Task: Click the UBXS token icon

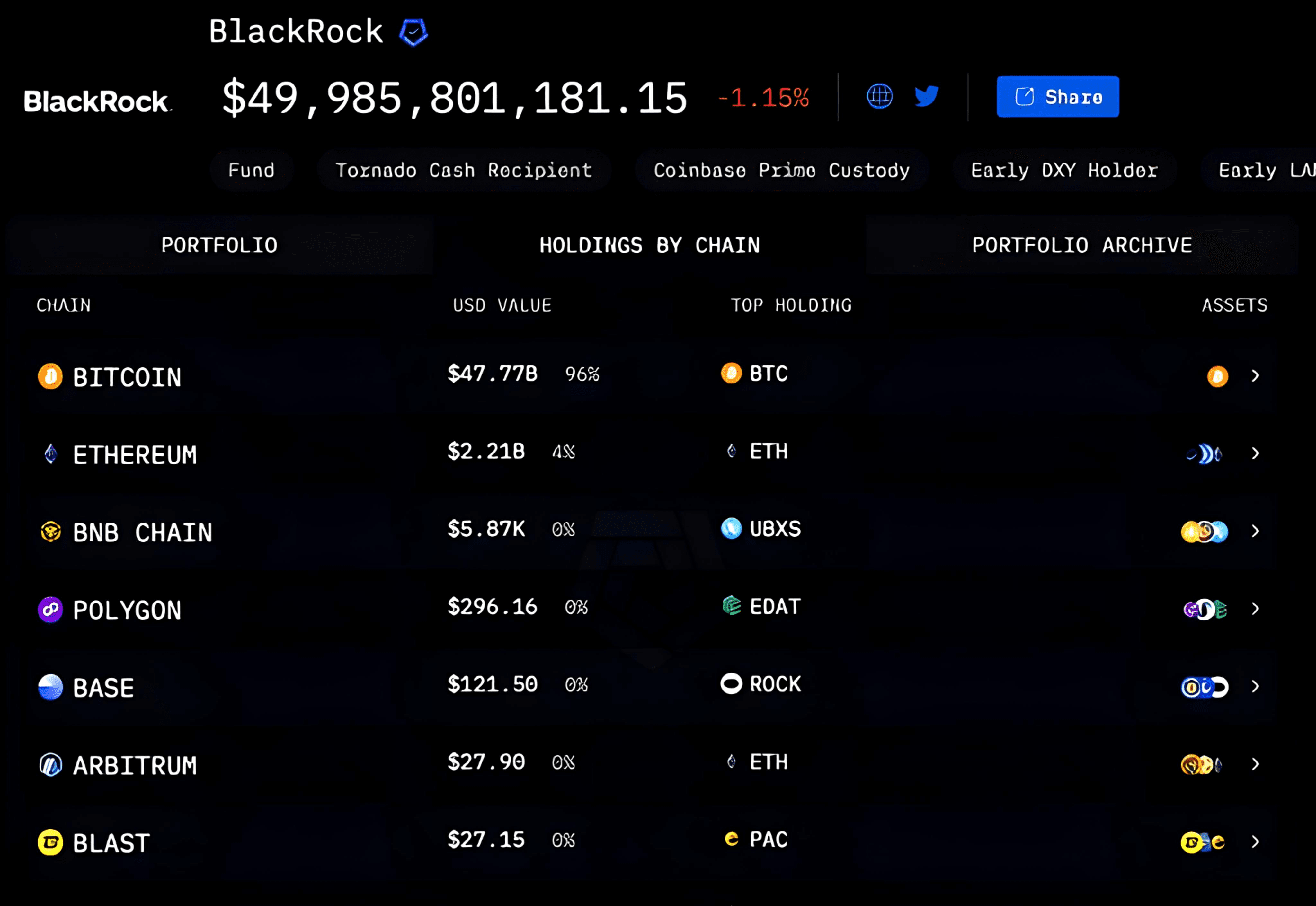Action: click(x=731, y=529)
